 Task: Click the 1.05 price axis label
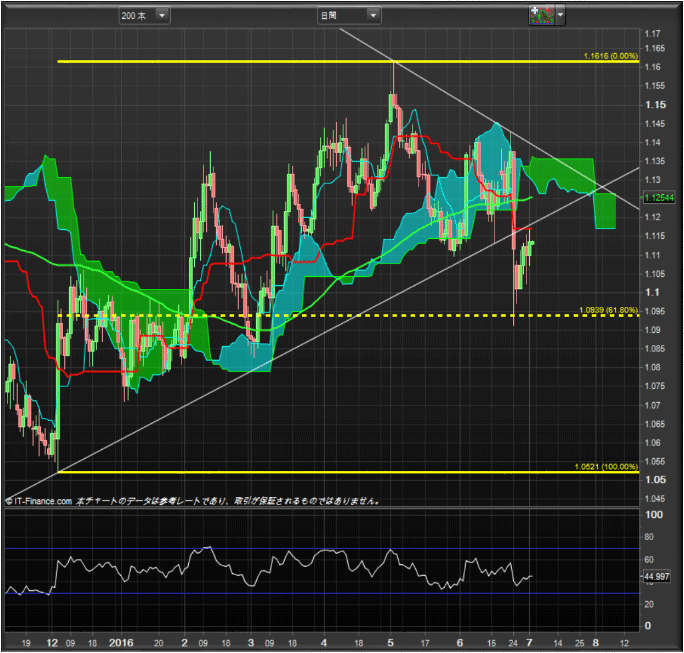point(656,479)
